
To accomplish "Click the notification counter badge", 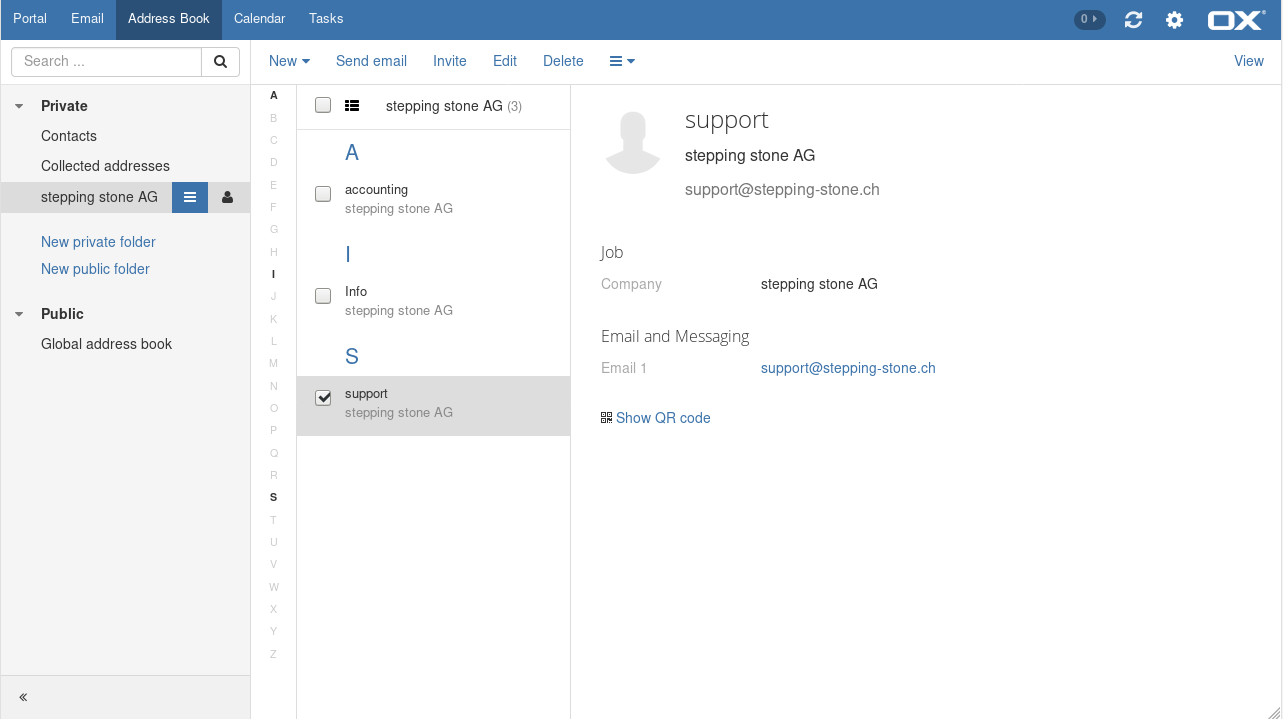I will 1089,19.
